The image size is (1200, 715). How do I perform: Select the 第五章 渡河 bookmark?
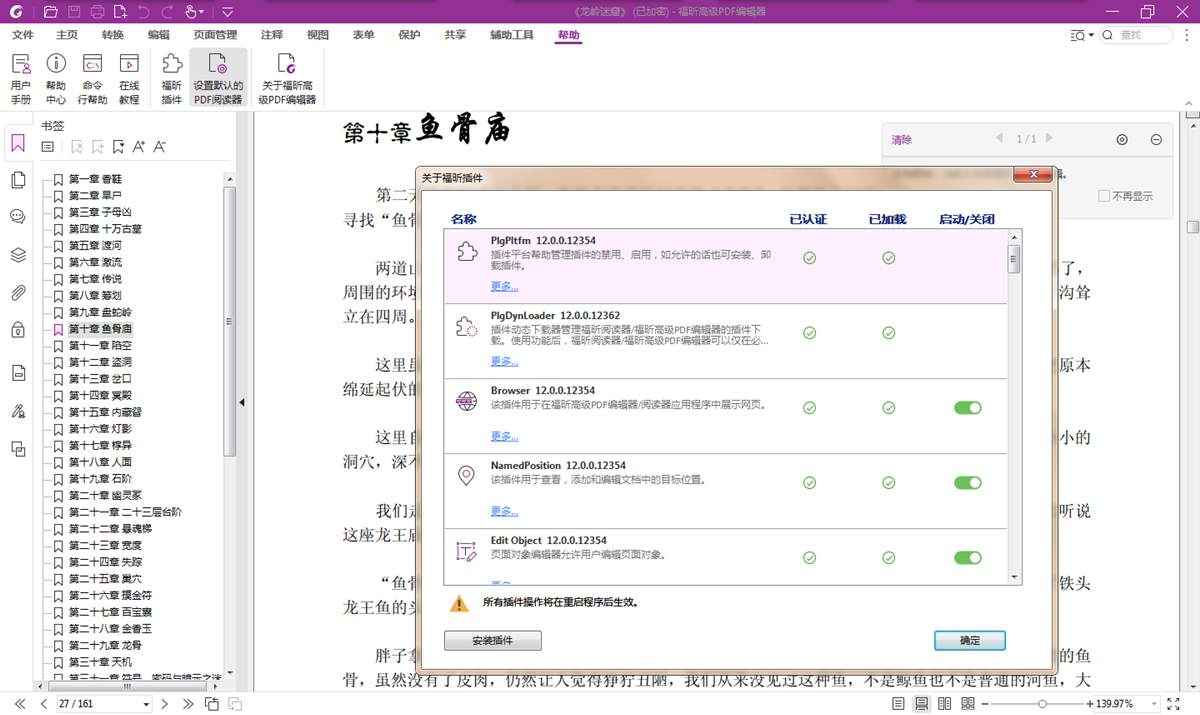(91, 245)
